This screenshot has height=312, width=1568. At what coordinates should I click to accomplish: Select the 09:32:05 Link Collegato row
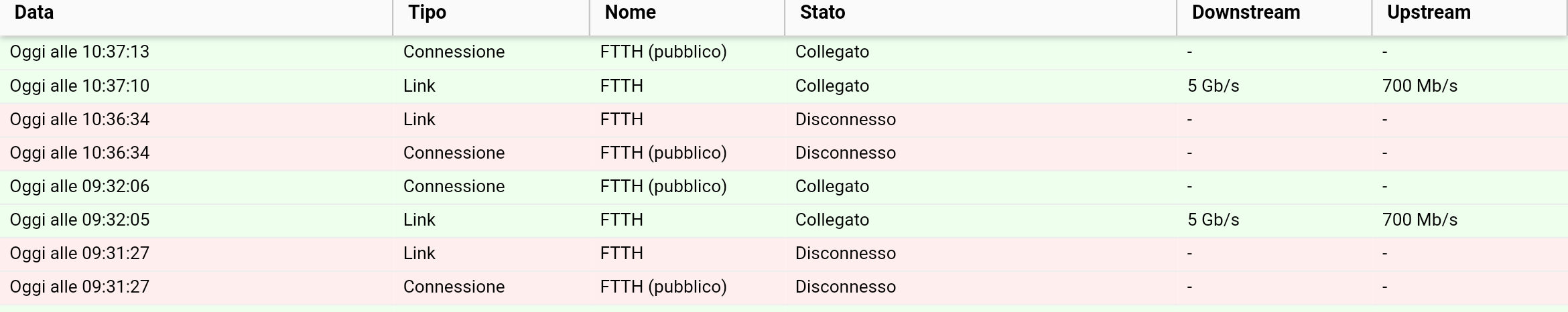click(784, 220)
